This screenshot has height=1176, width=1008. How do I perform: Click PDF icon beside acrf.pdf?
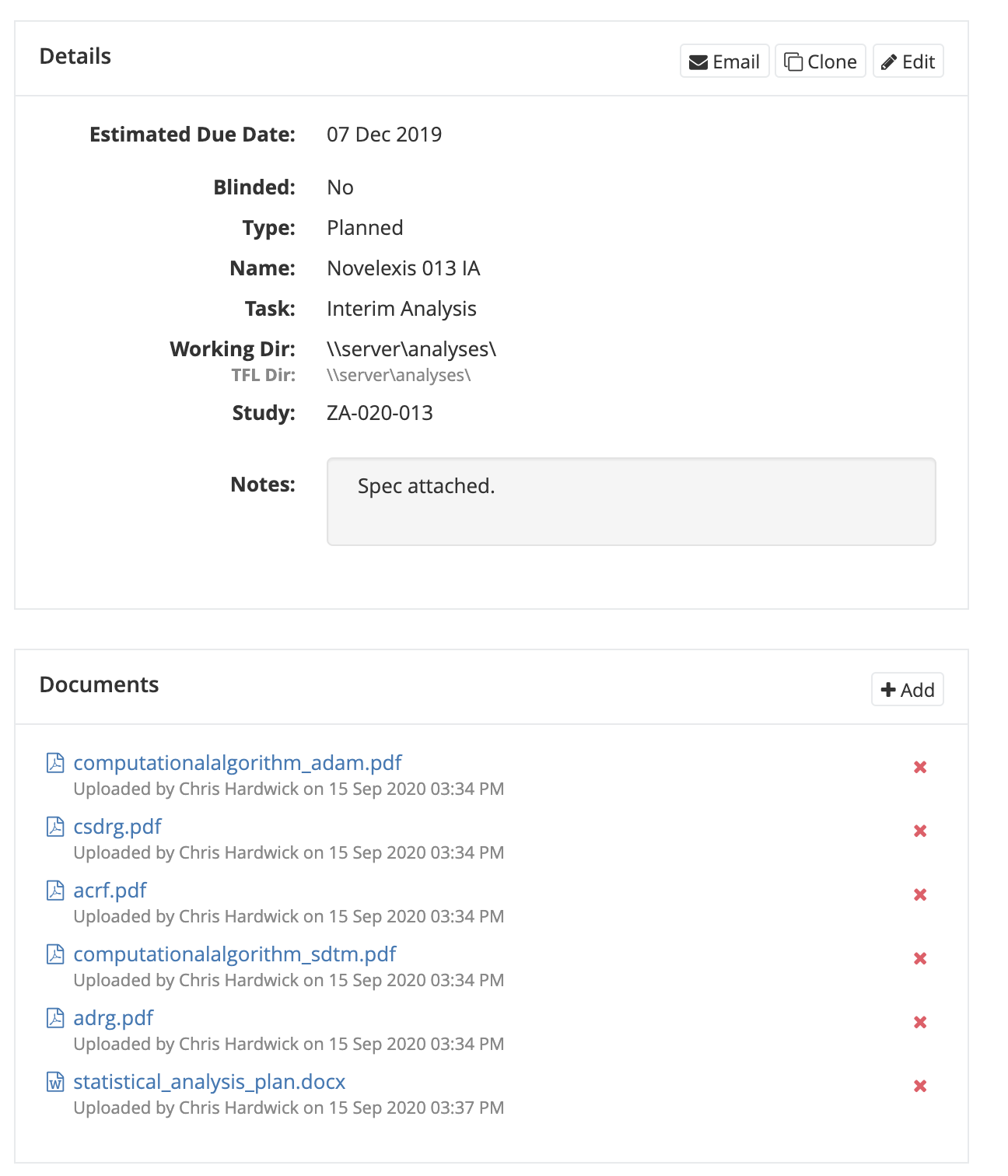point(55,891)
